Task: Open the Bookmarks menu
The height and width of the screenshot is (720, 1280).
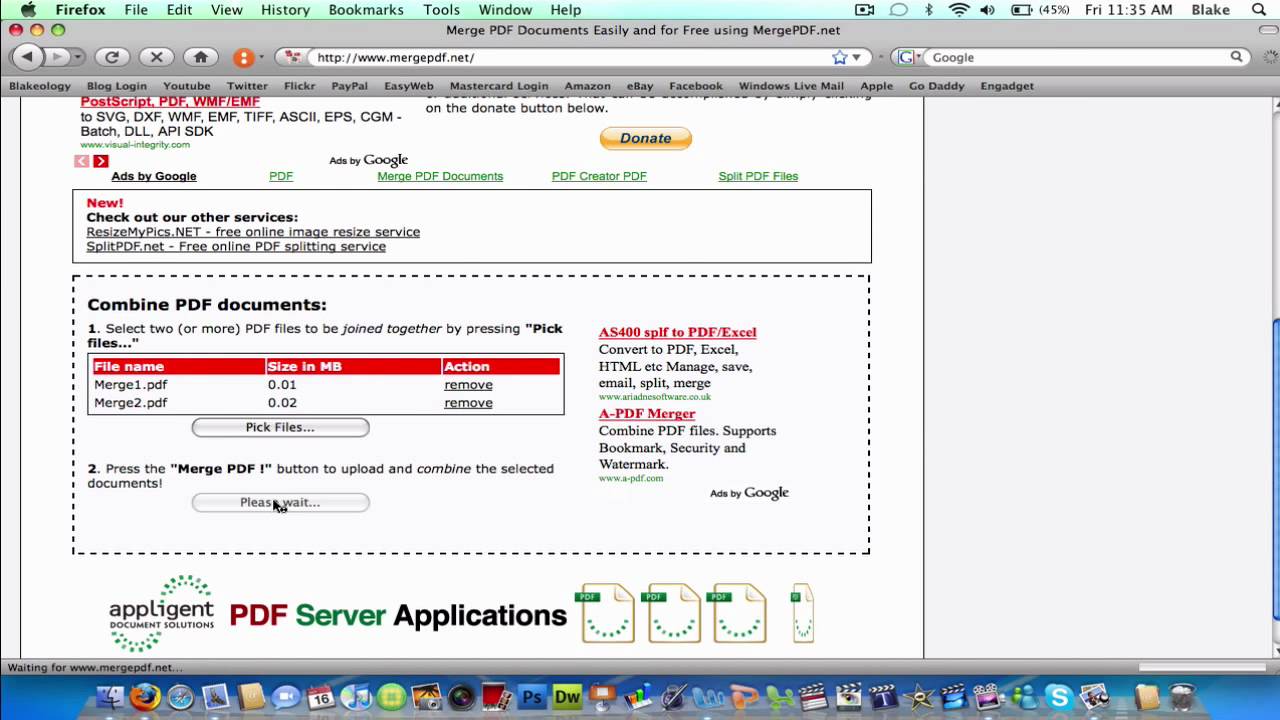Action: coord(366,10)
